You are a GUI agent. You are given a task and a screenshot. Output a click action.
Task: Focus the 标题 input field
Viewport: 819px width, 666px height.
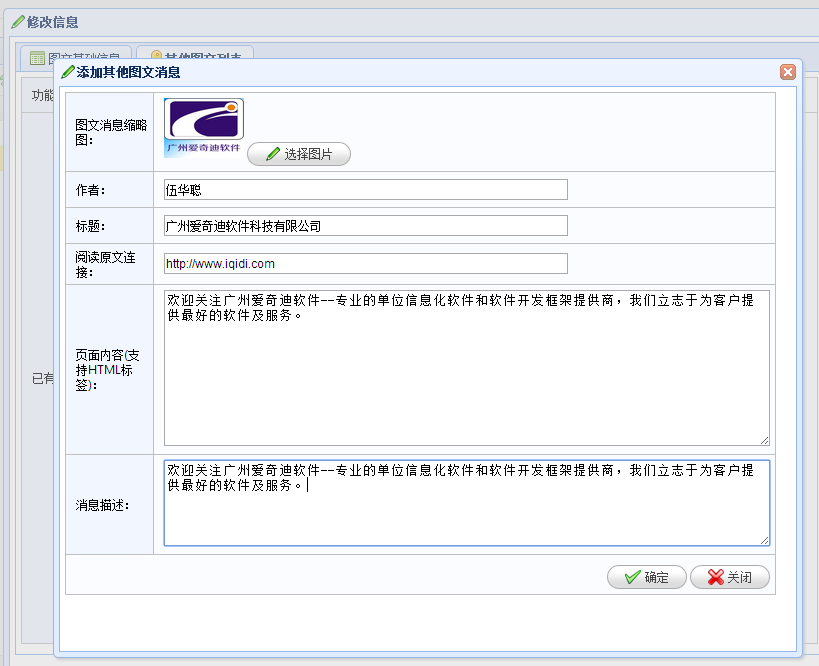(366, 226)
